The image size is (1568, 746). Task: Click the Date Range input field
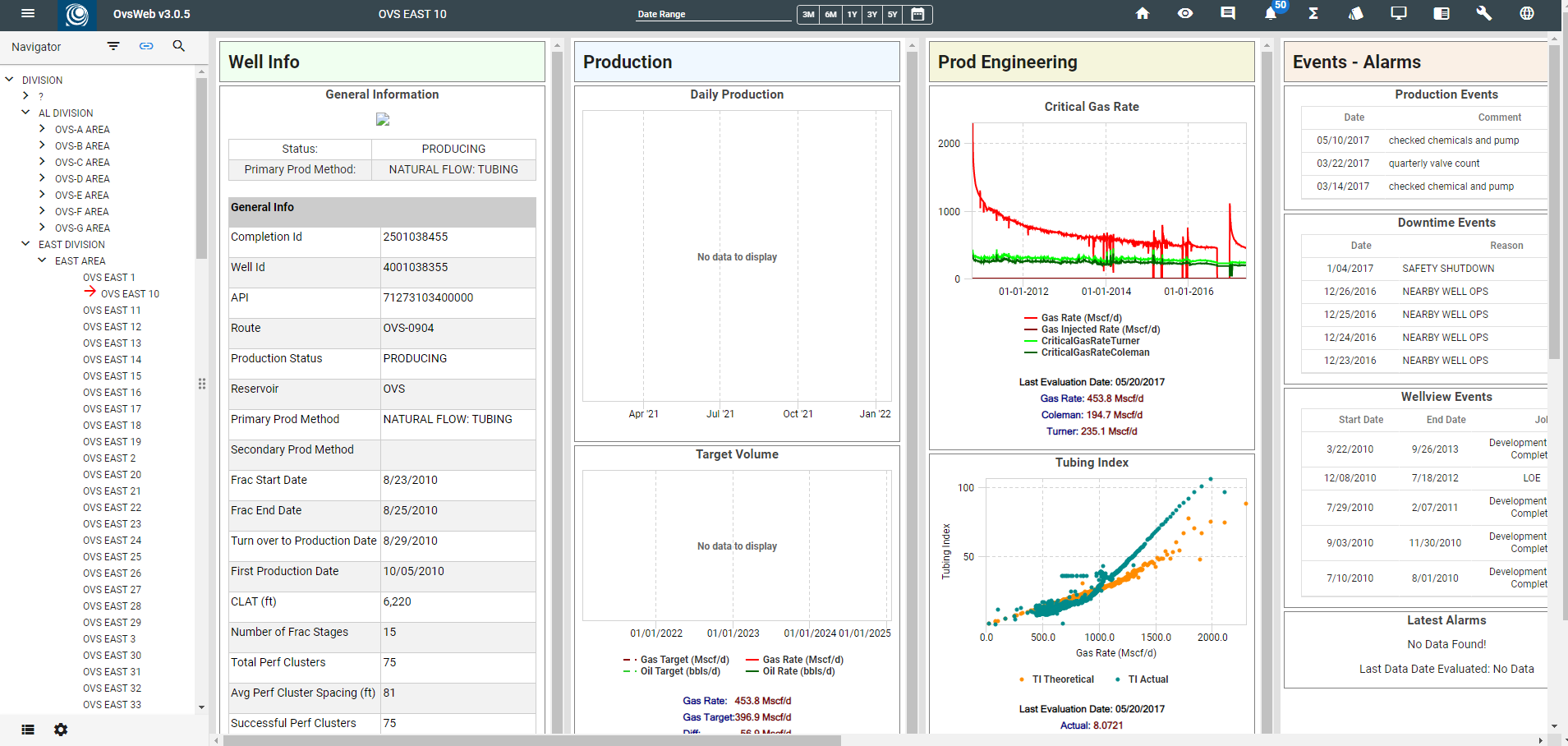click(714, 14)
